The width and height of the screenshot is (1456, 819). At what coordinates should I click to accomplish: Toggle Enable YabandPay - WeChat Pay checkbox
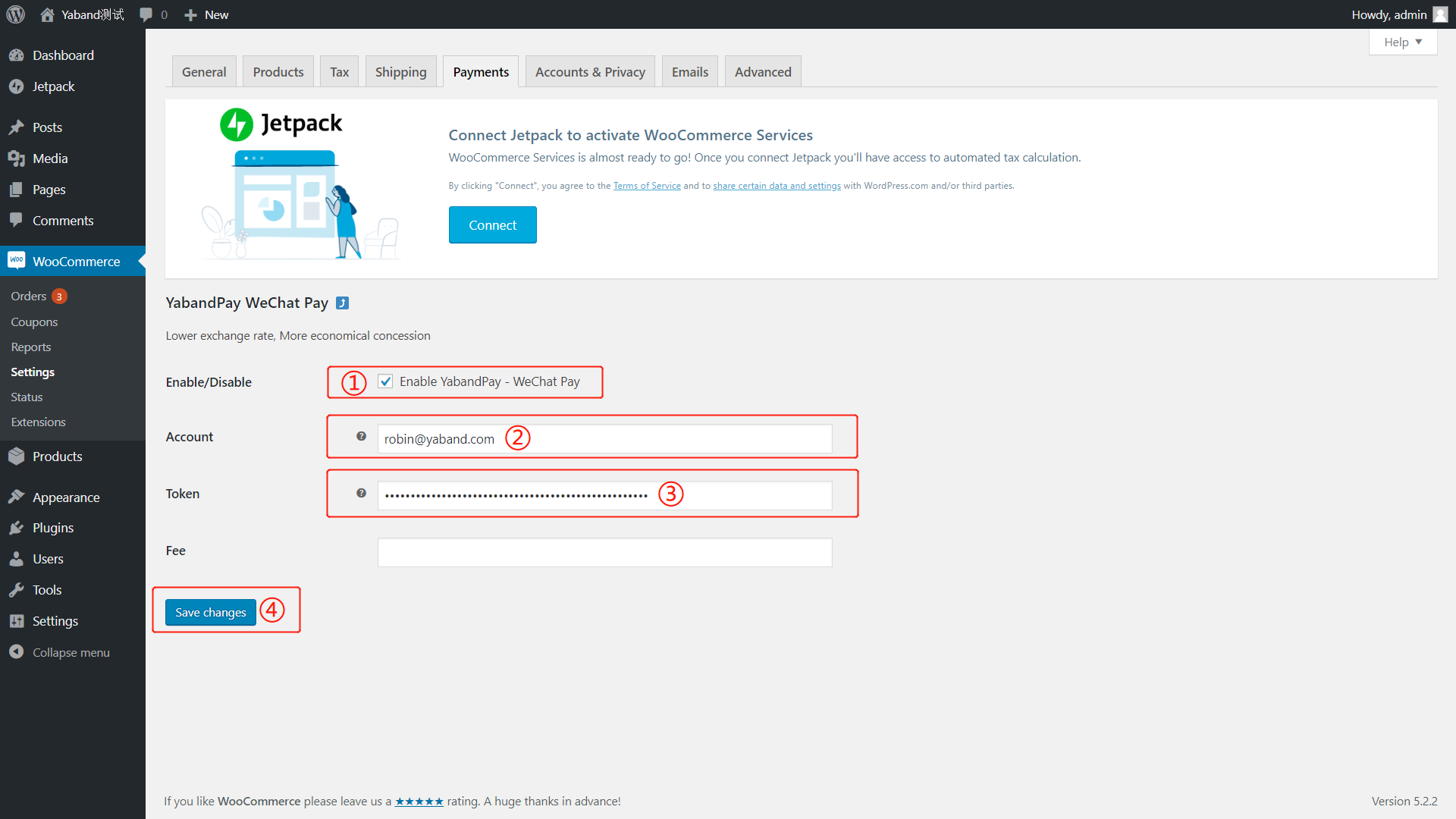386,381
